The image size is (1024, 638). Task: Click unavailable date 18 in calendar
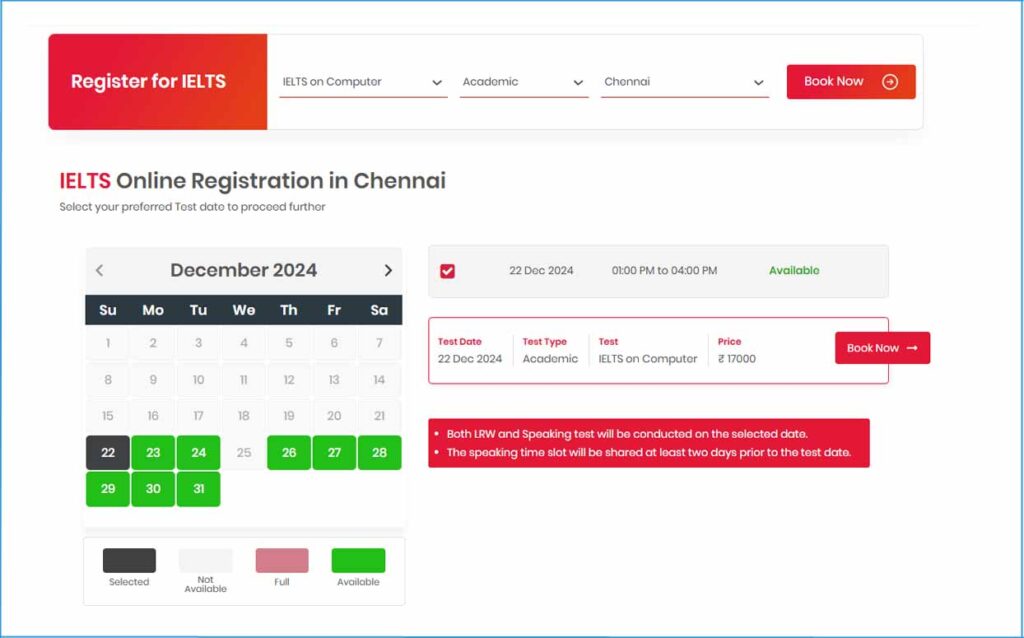(x=244, y=416)
